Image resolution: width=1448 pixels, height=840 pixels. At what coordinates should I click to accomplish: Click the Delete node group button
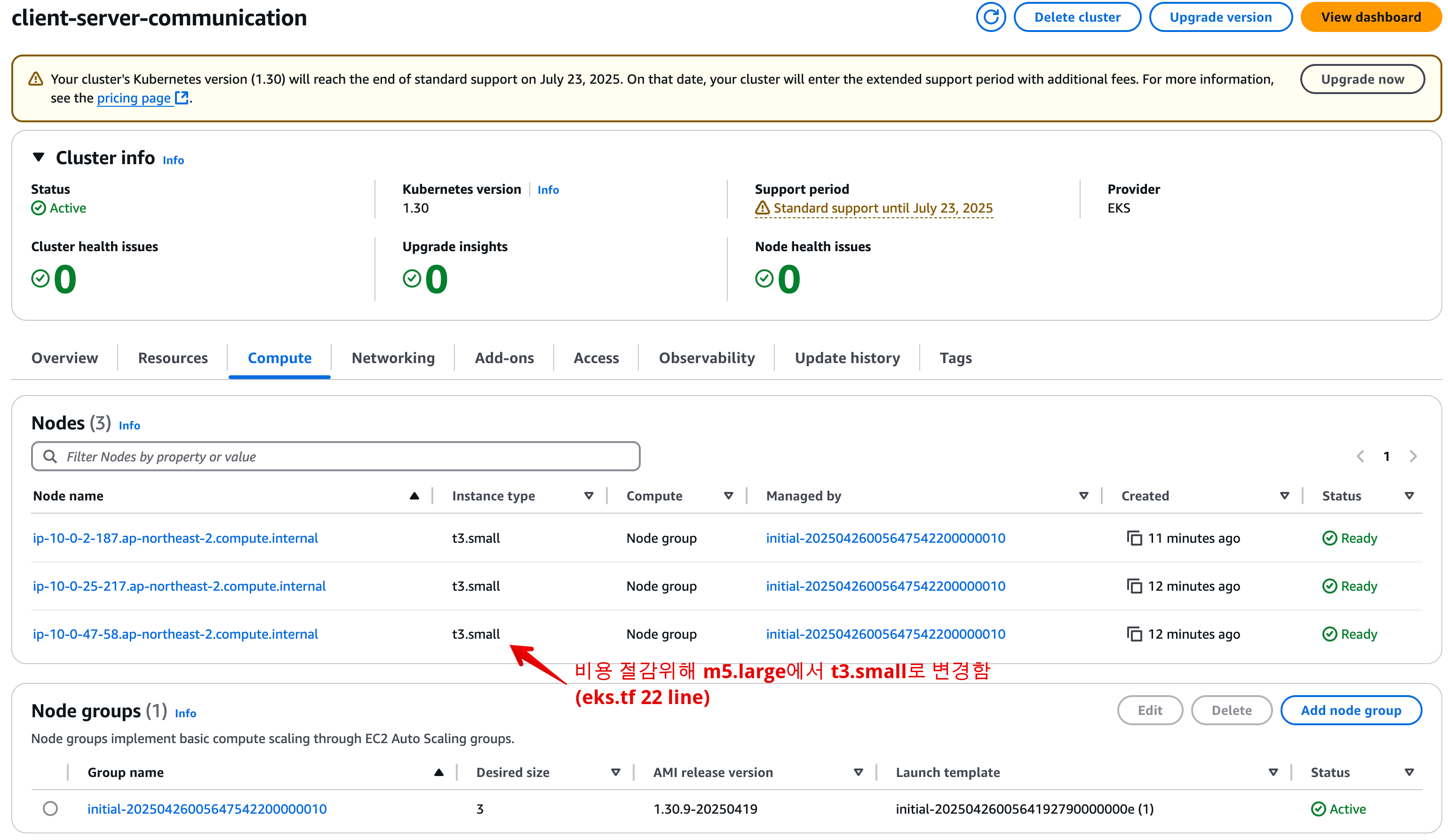coord(1232,711)
